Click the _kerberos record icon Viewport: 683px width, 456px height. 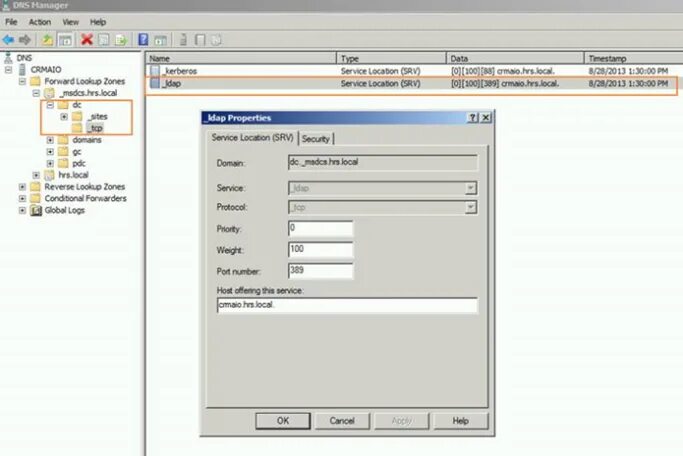click(x=155, y=71)
